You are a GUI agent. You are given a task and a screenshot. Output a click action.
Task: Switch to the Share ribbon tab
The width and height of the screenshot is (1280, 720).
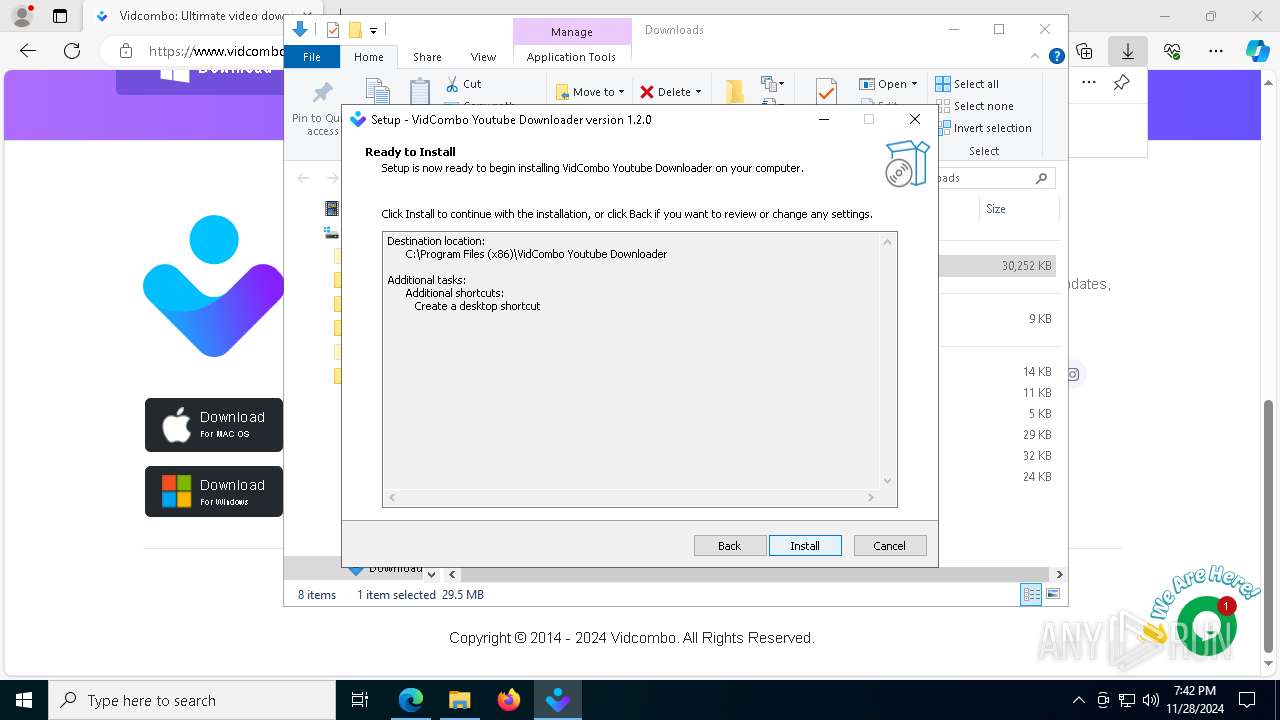pos(427,57)
